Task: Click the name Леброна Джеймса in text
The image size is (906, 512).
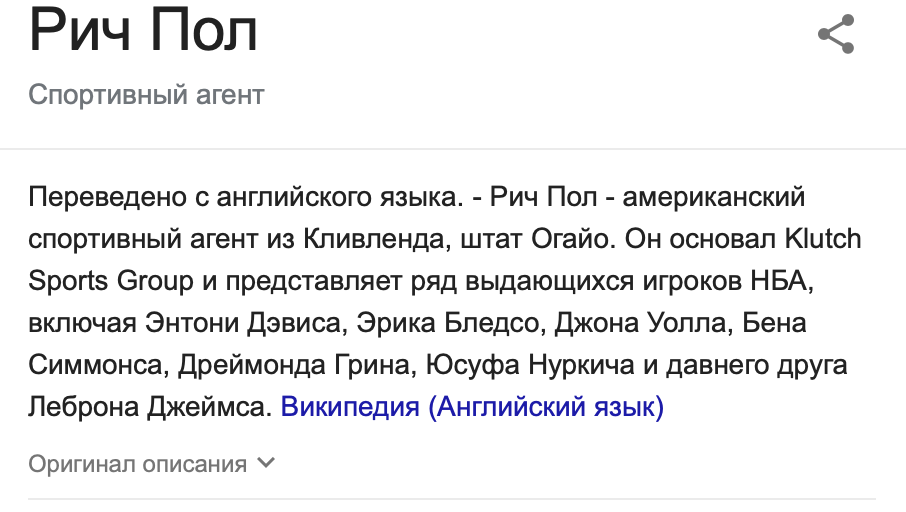Action: click(150, 407)
